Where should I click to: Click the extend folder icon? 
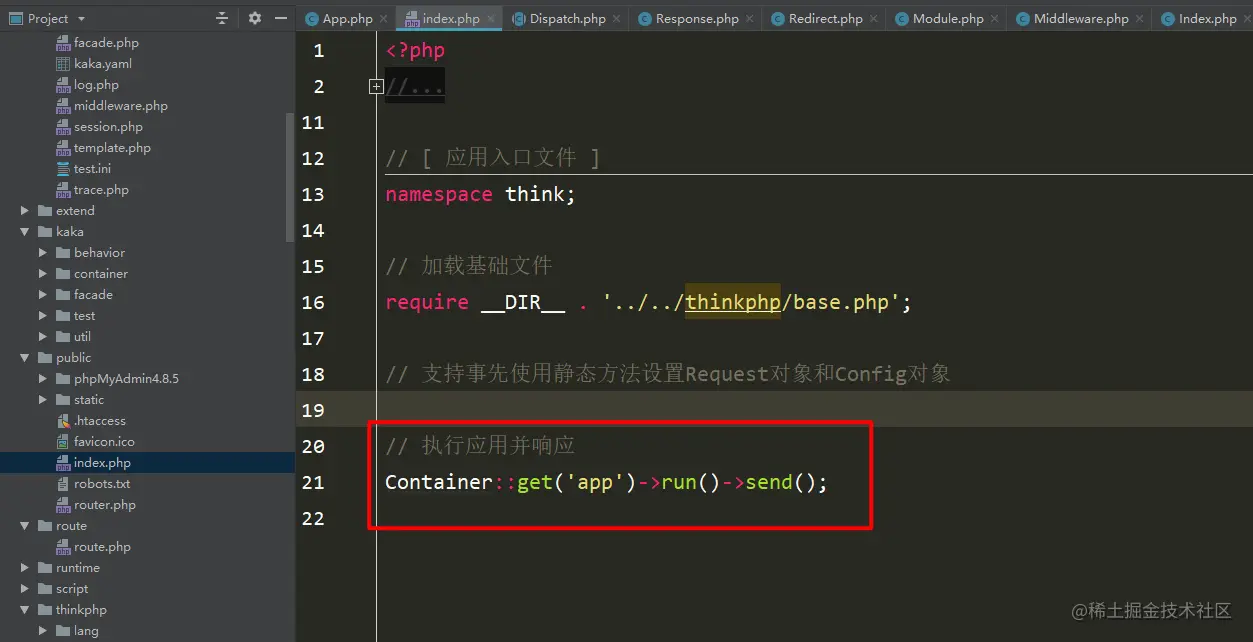[45, 211]
